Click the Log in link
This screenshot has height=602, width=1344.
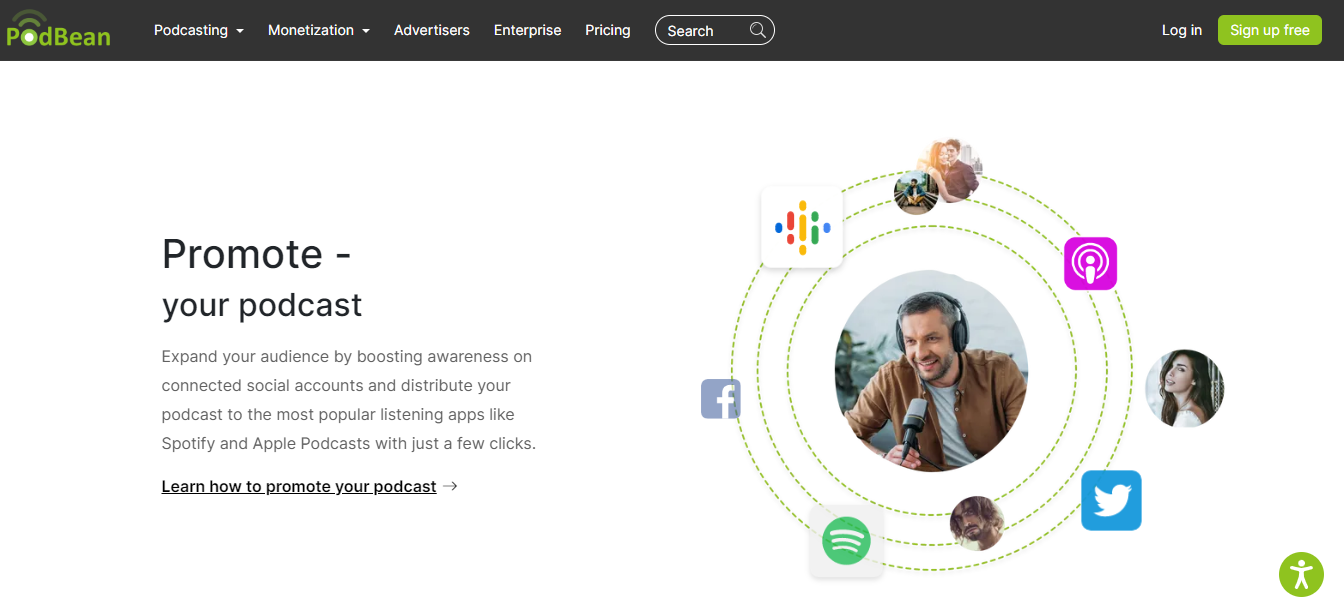[1182, 30]
